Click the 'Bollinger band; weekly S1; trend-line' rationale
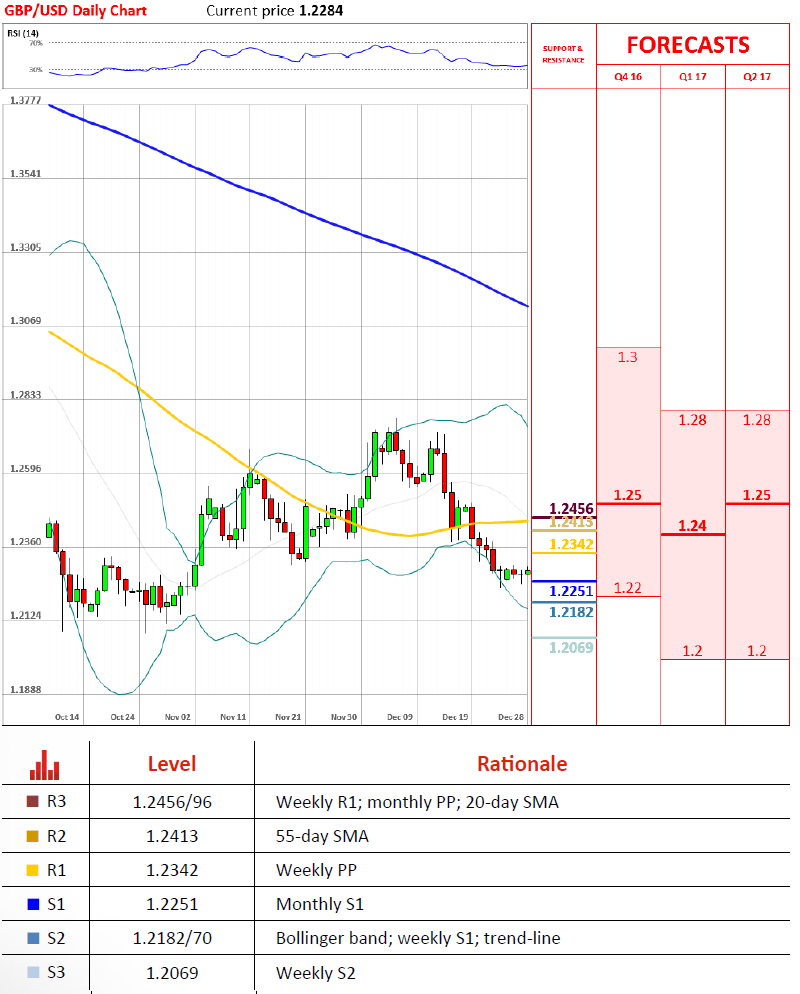 (x=418, y=938)
